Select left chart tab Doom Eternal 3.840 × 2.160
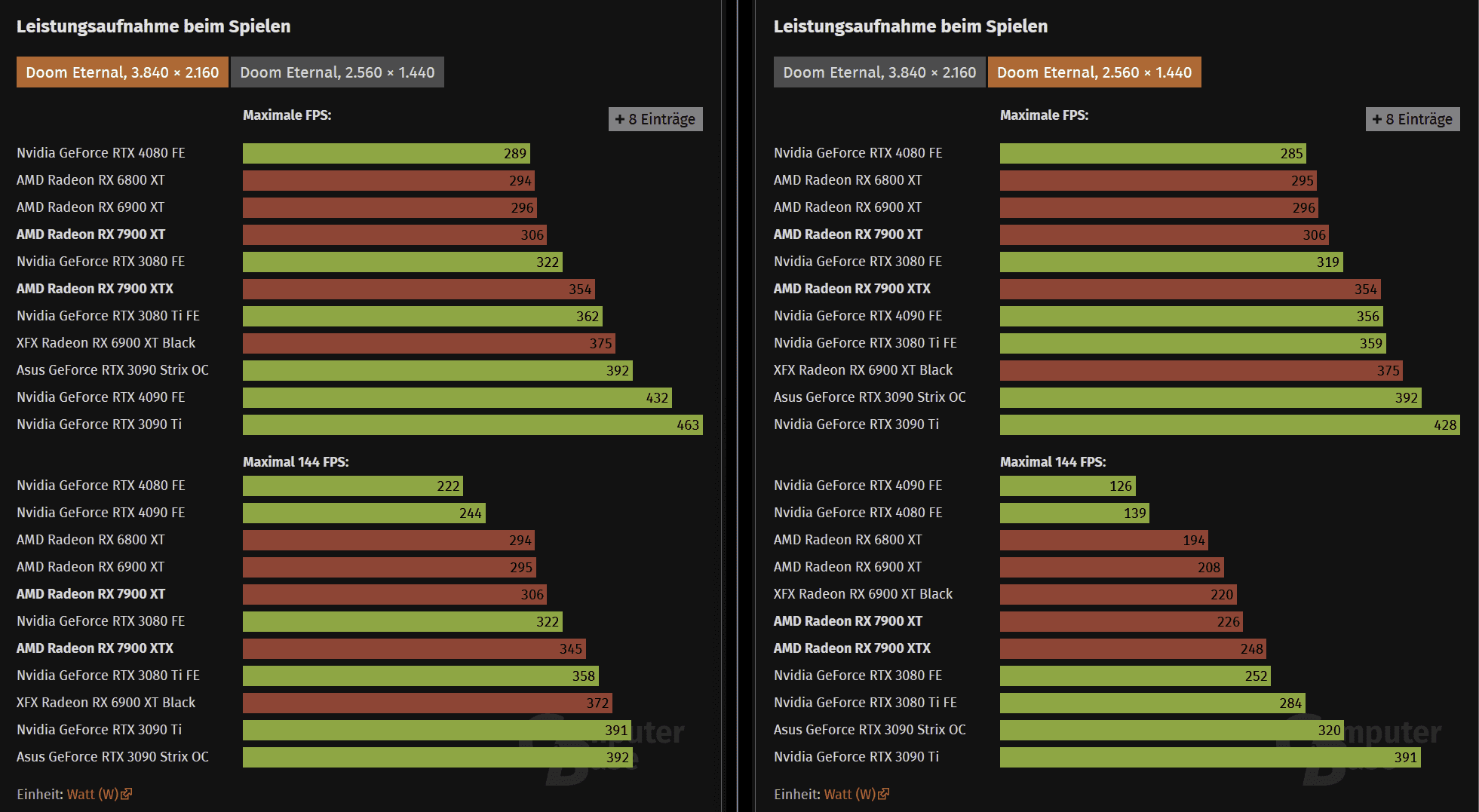This screenshot has width=1479, height=812. [122, 72]
